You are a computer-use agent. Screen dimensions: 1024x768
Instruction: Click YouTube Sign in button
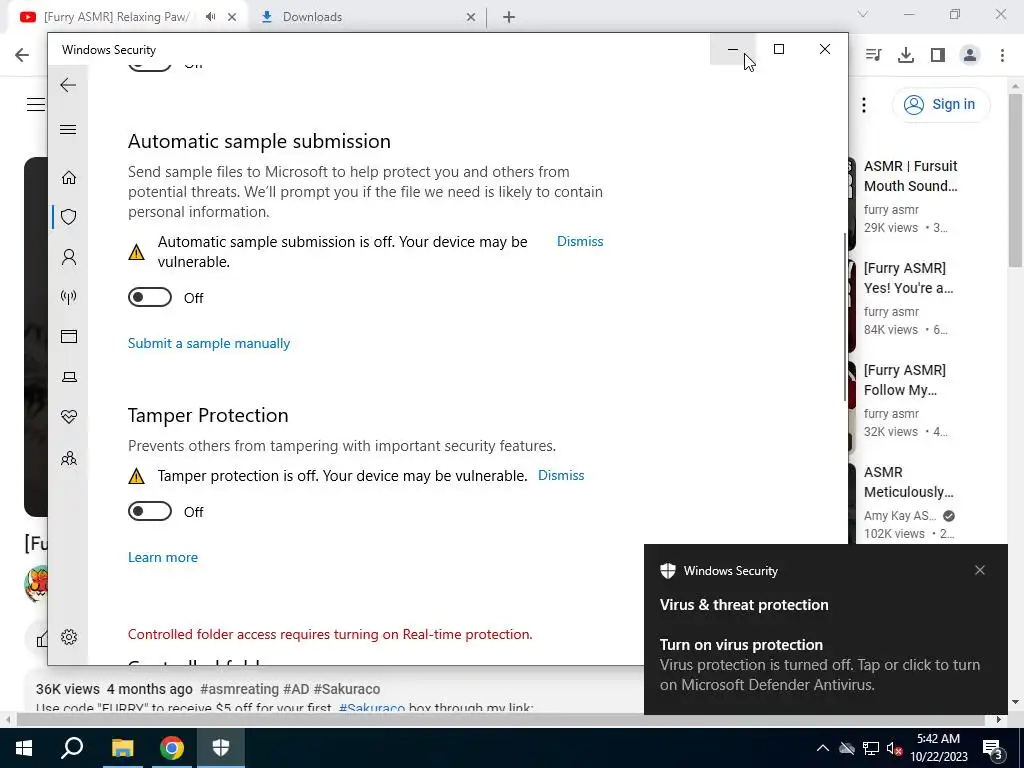(x=941, y=104)
